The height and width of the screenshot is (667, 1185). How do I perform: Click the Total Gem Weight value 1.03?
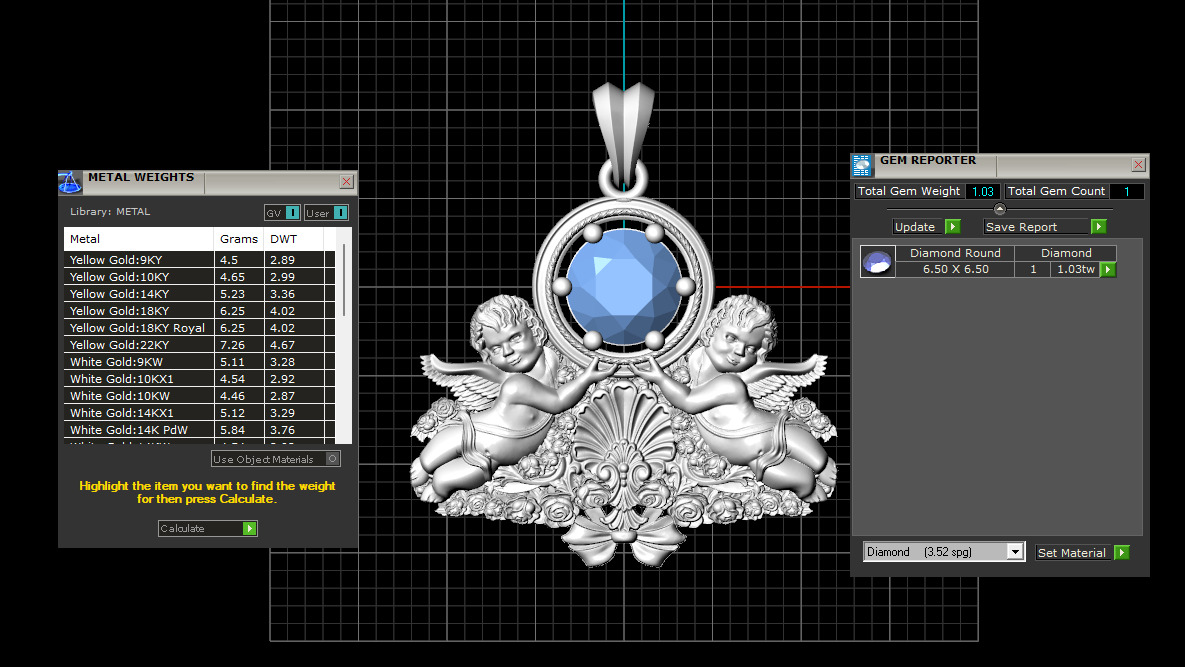(x=982, y=192)
